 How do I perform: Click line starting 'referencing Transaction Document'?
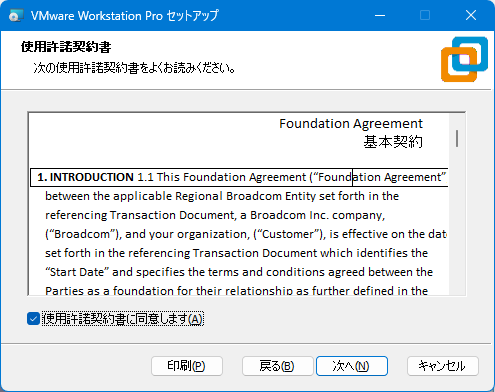click(x=215, y=215)
